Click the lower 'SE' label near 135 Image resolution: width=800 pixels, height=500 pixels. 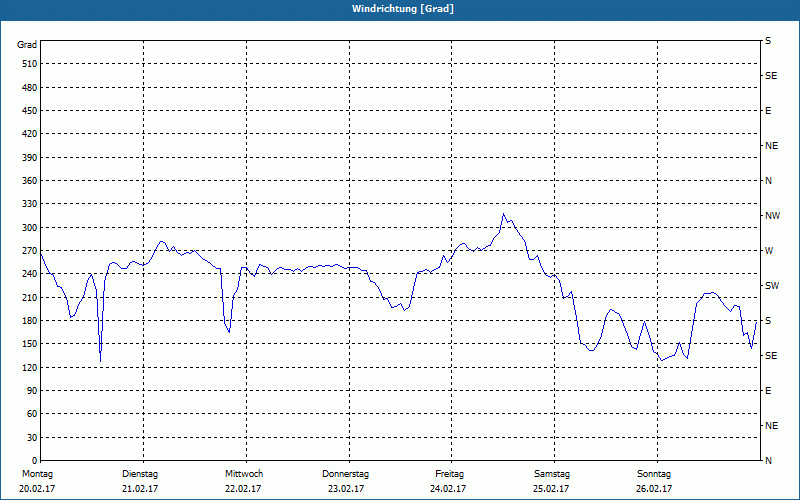(771, 356)
